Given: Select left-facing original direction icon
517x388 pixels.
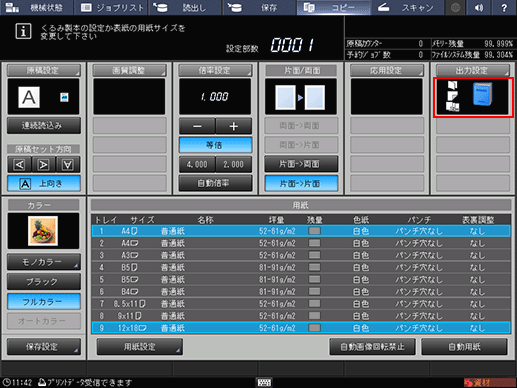Looking at the screenshot, I should (19, 165).
